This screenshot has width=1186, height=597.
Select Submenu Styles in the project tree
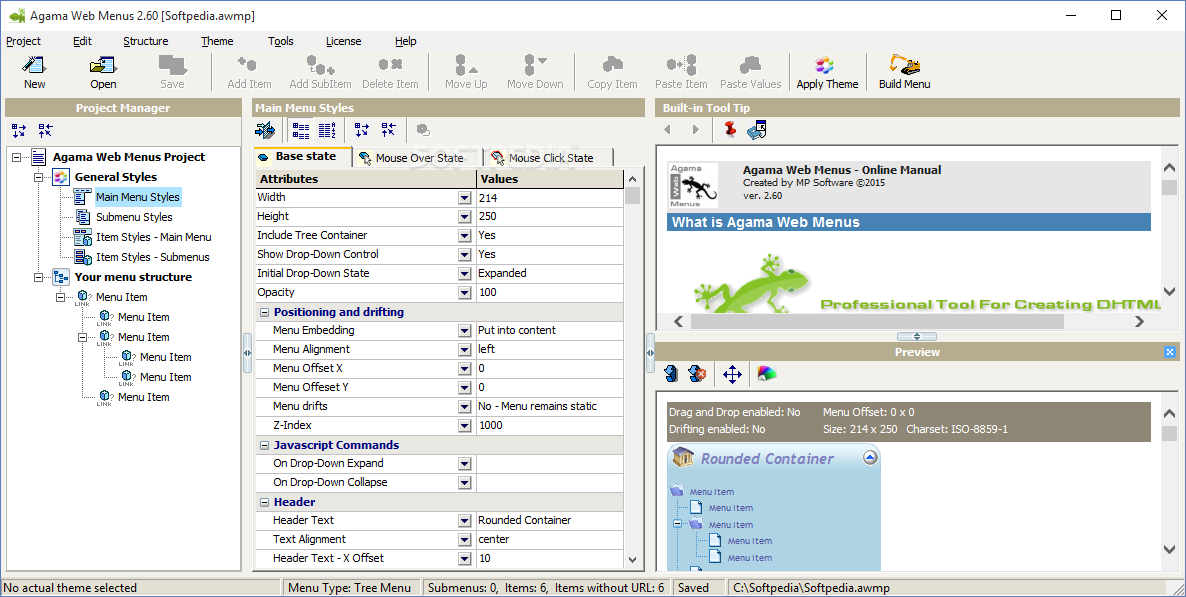[x=134, y=217]
